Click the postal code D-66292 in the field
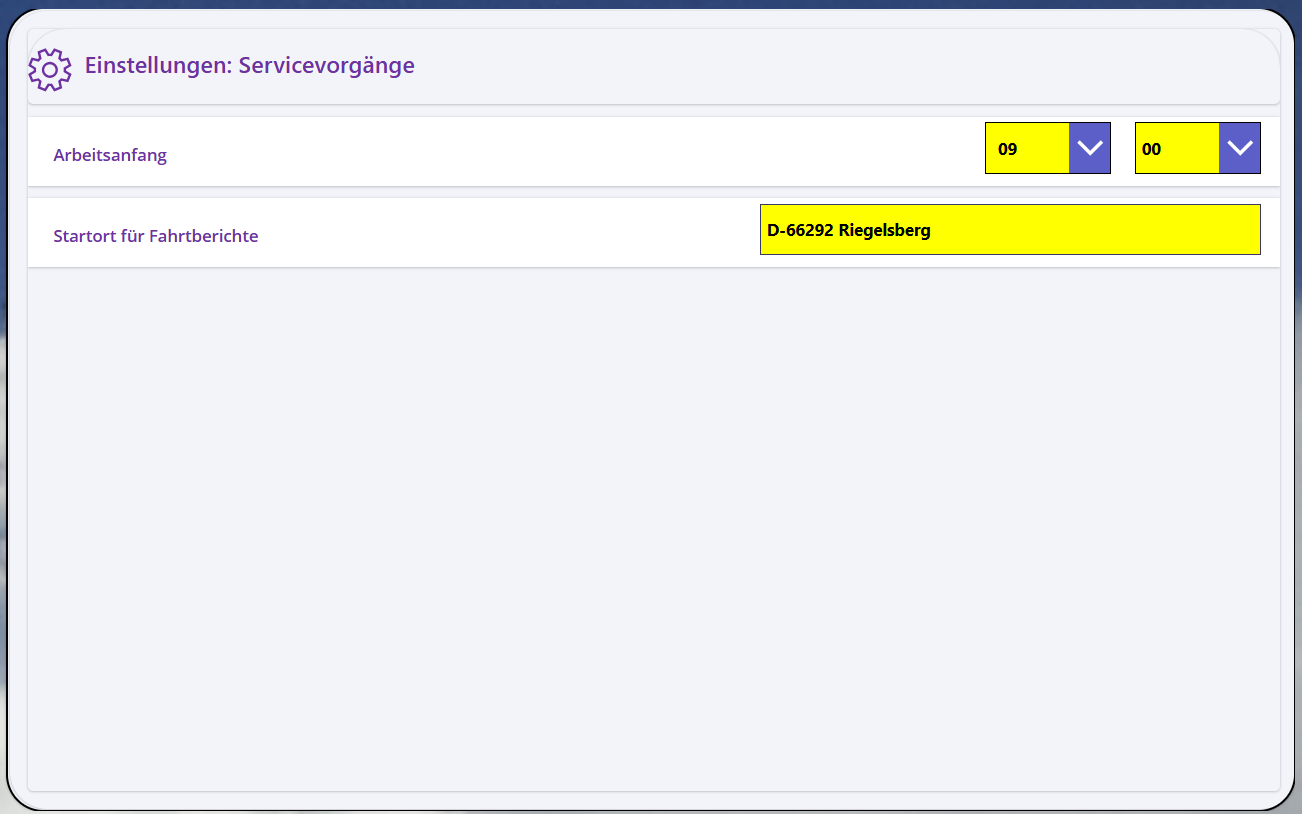The height and width of the screenshot is (814, 1302). point(800,230)
